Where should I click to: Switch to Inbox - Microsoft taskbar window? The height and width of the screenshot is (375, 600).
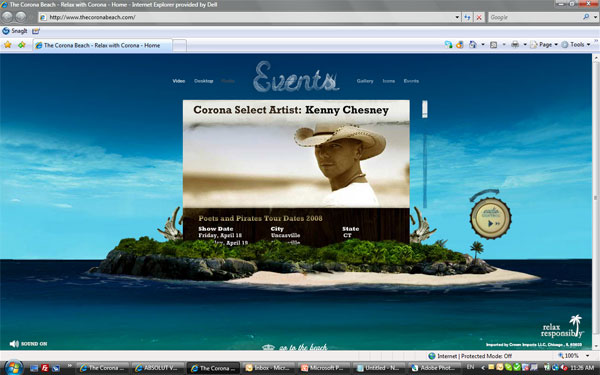[x=269, y=368]
